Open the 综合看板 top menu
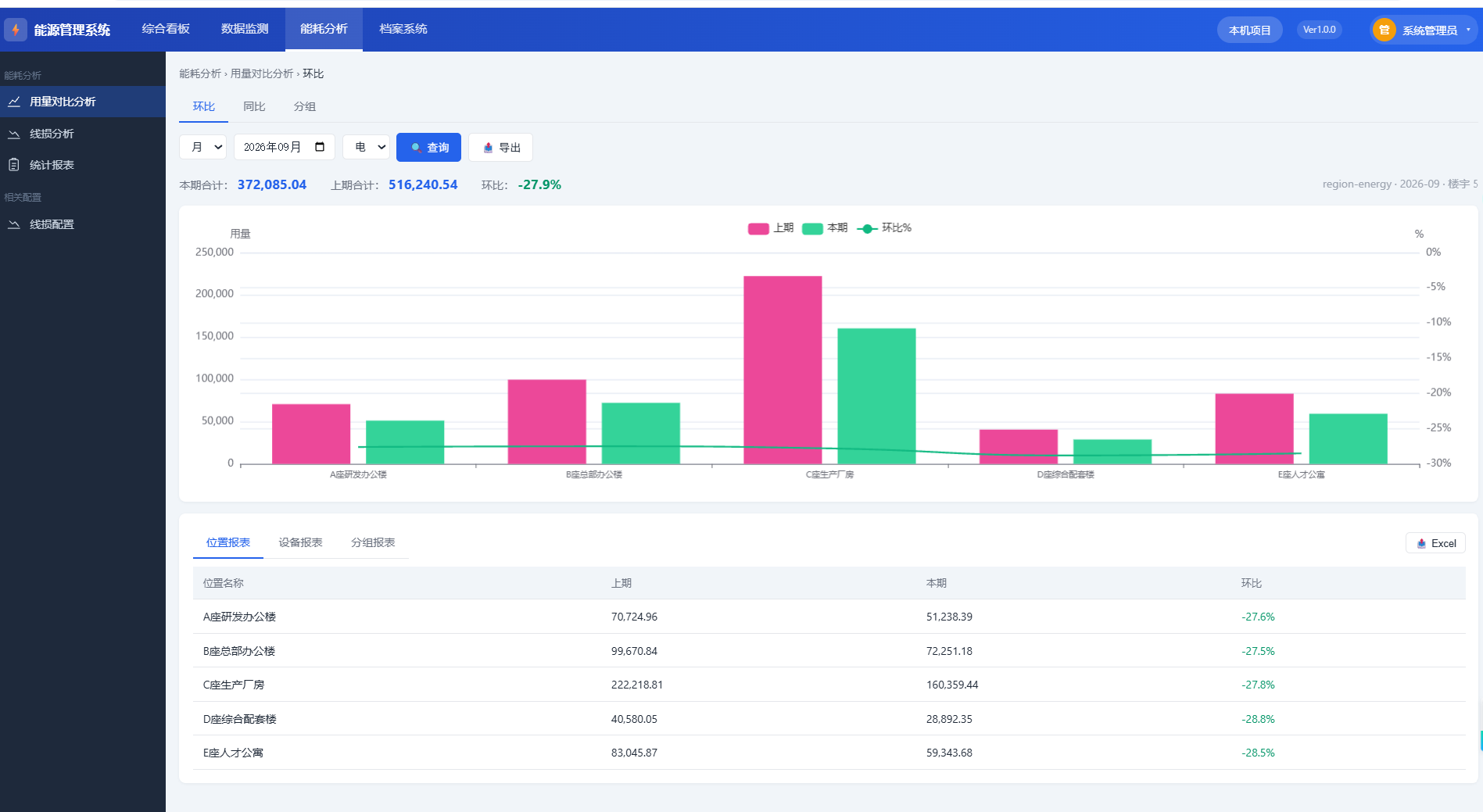The width and height of the screenshot is (1483, 812). pos(166,29)
